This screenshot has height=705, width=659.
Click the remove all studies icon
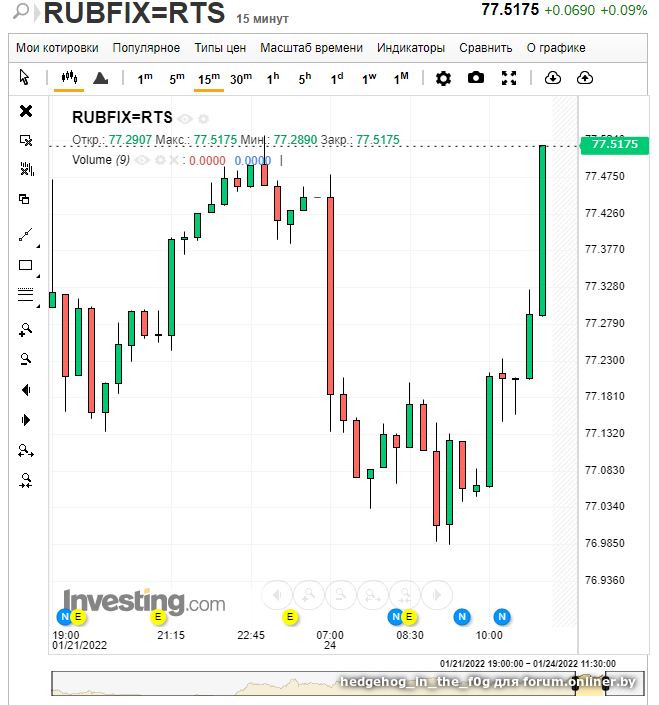(27, 169)
